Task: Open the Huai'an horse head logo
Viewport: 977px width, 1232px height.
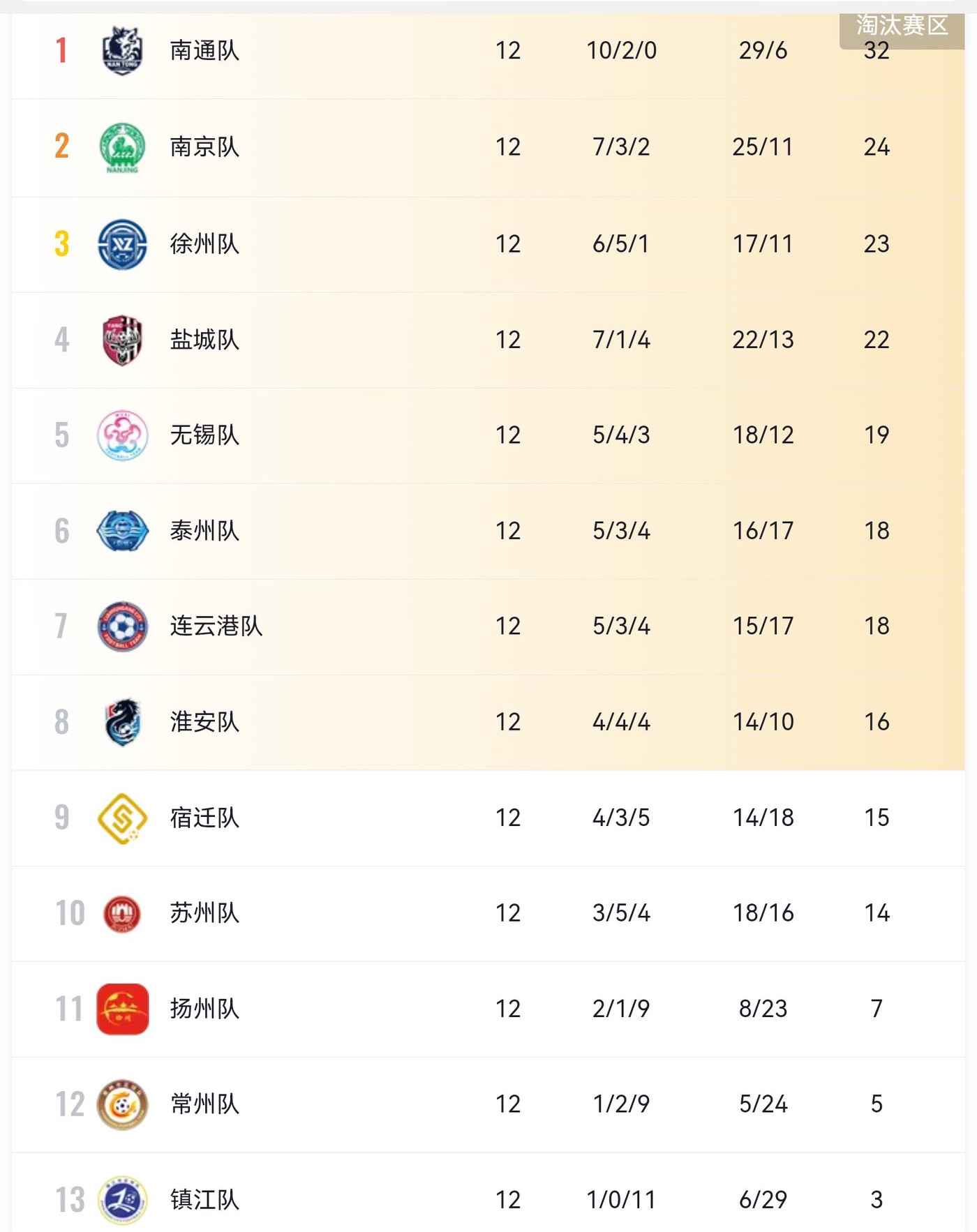Action: click(x=122, y=722)
